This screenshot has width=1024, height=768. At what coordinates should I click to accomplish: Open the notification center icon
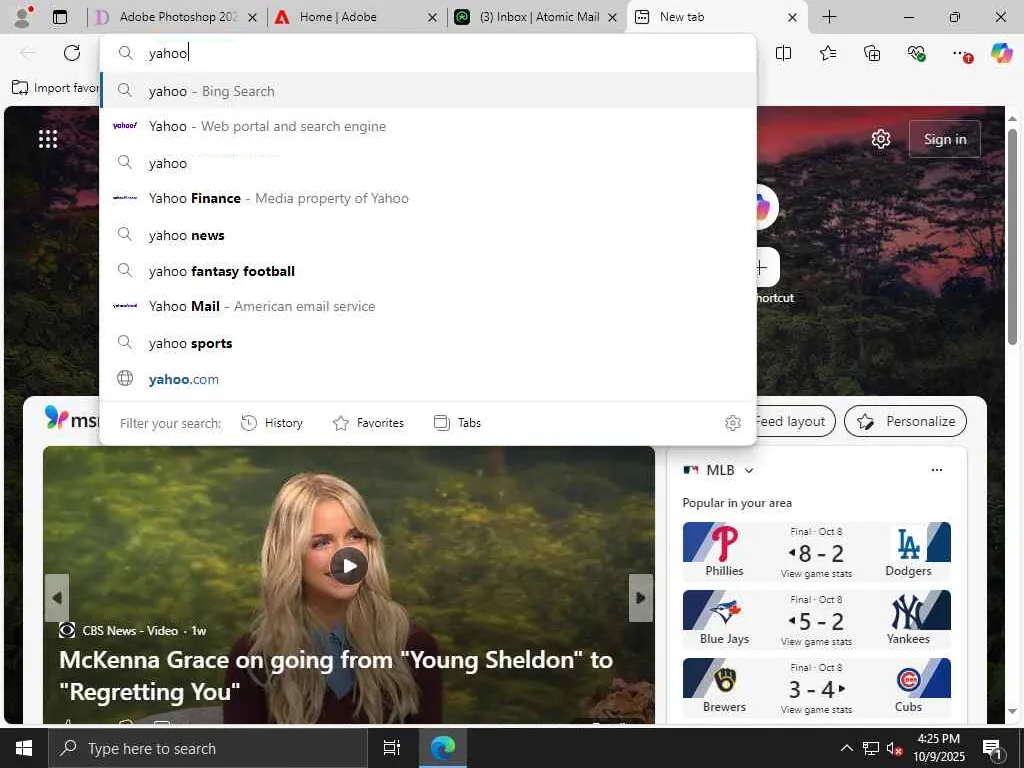(x=993, y=749)
